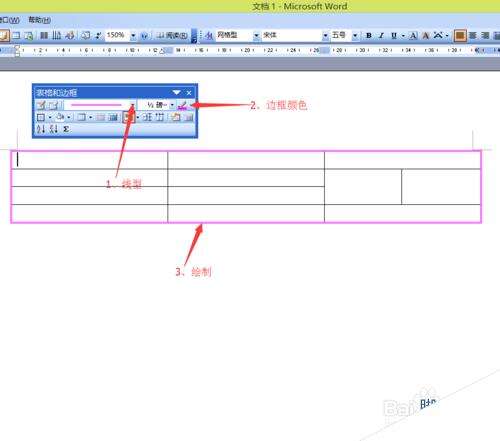Click the AutoSum sigma icon
Image resolution: width=500 pixels, height=441 pixels.
tap(66, 129)
